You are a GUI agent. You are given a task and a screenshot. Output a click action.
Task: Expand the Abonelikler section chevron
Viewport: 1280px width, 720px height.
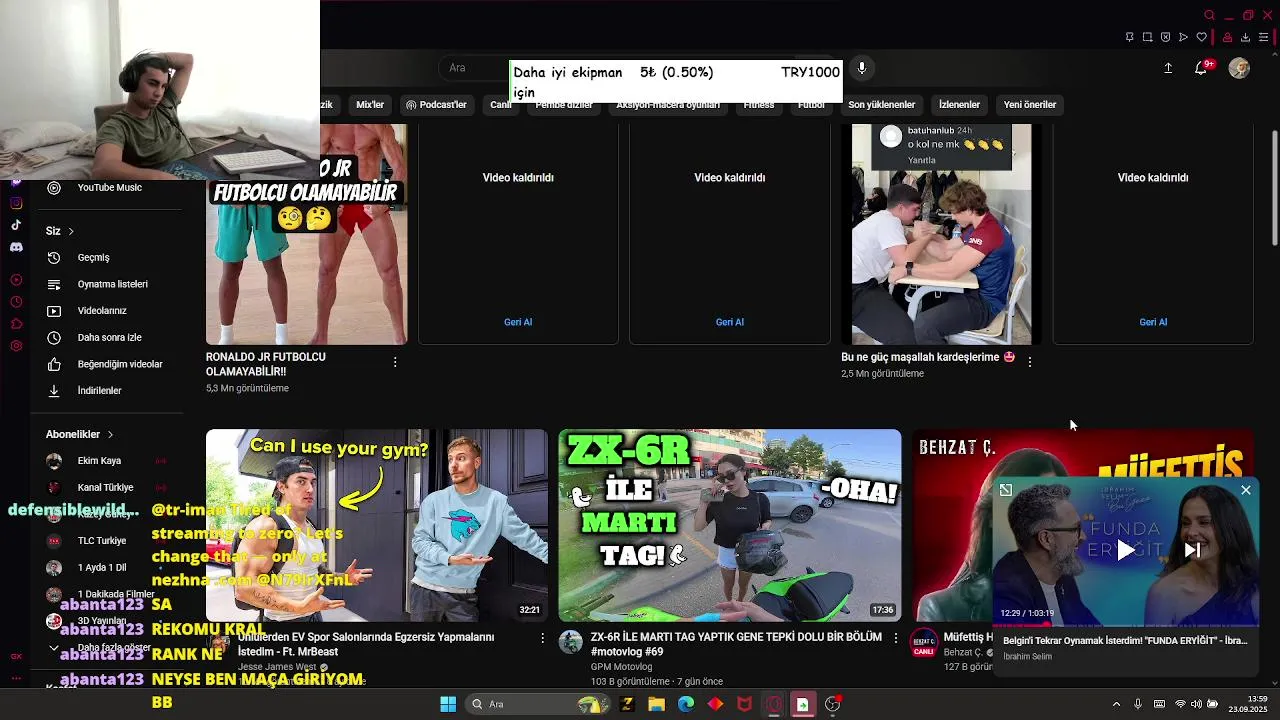pyautogui.click(x=110, y=435)
